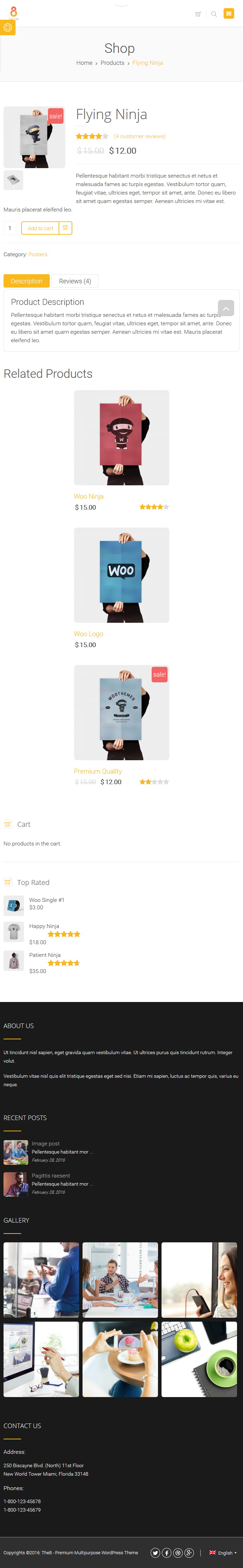Go to Products in breadcrumb
The image size is (243, 1568).
112,63
